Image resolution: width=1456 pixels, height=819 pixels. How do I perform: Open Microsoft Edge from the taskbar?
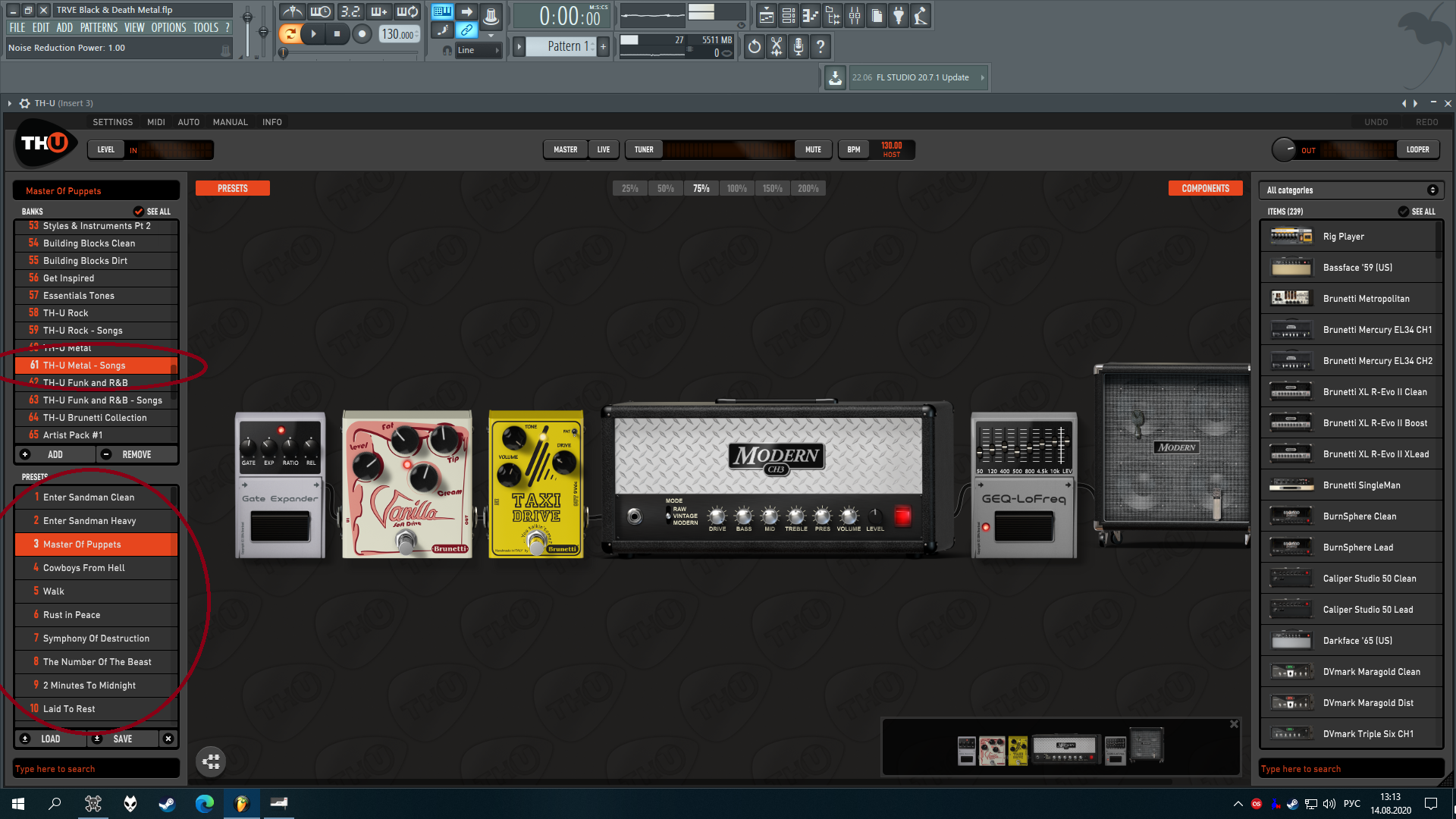[x=204, y=804]
